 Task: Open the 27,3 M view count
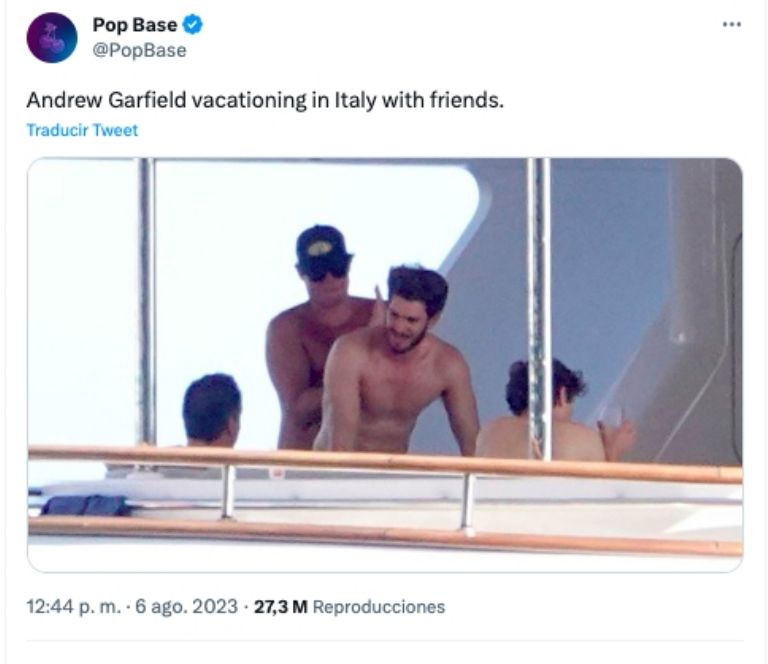pos(281,607)
